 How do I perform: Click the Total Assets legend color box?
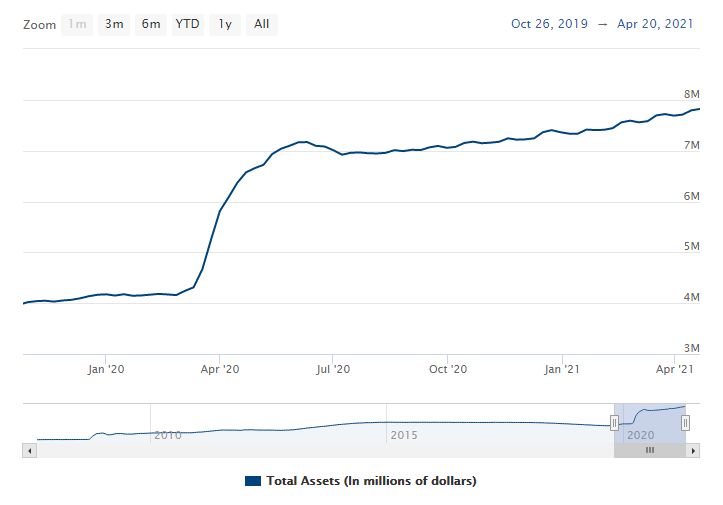[253, 481]
